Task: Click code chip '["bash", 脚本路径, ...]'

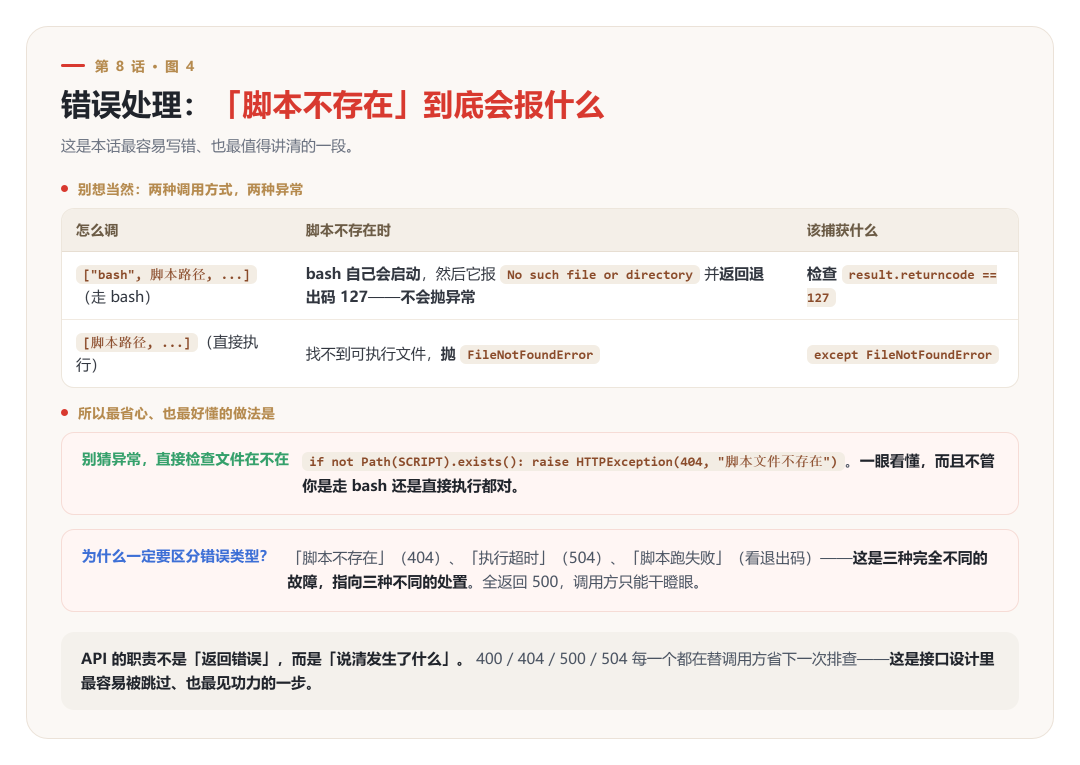Action: click(x=166, y=275)
